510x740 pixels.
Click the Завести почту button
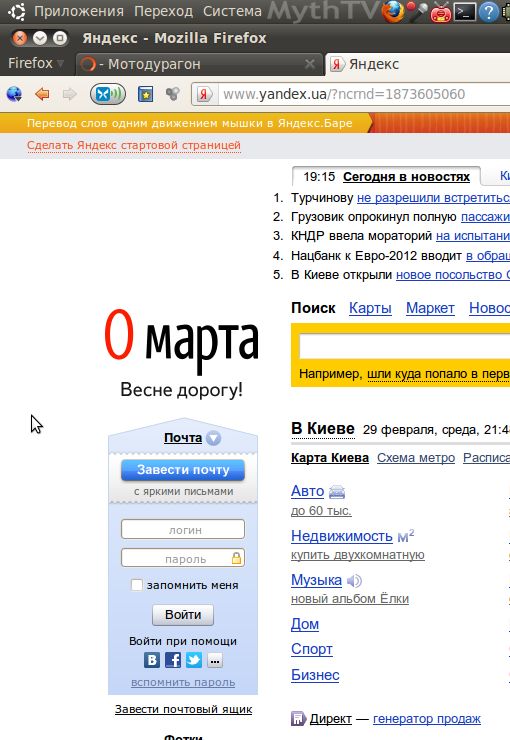(183, 470)
